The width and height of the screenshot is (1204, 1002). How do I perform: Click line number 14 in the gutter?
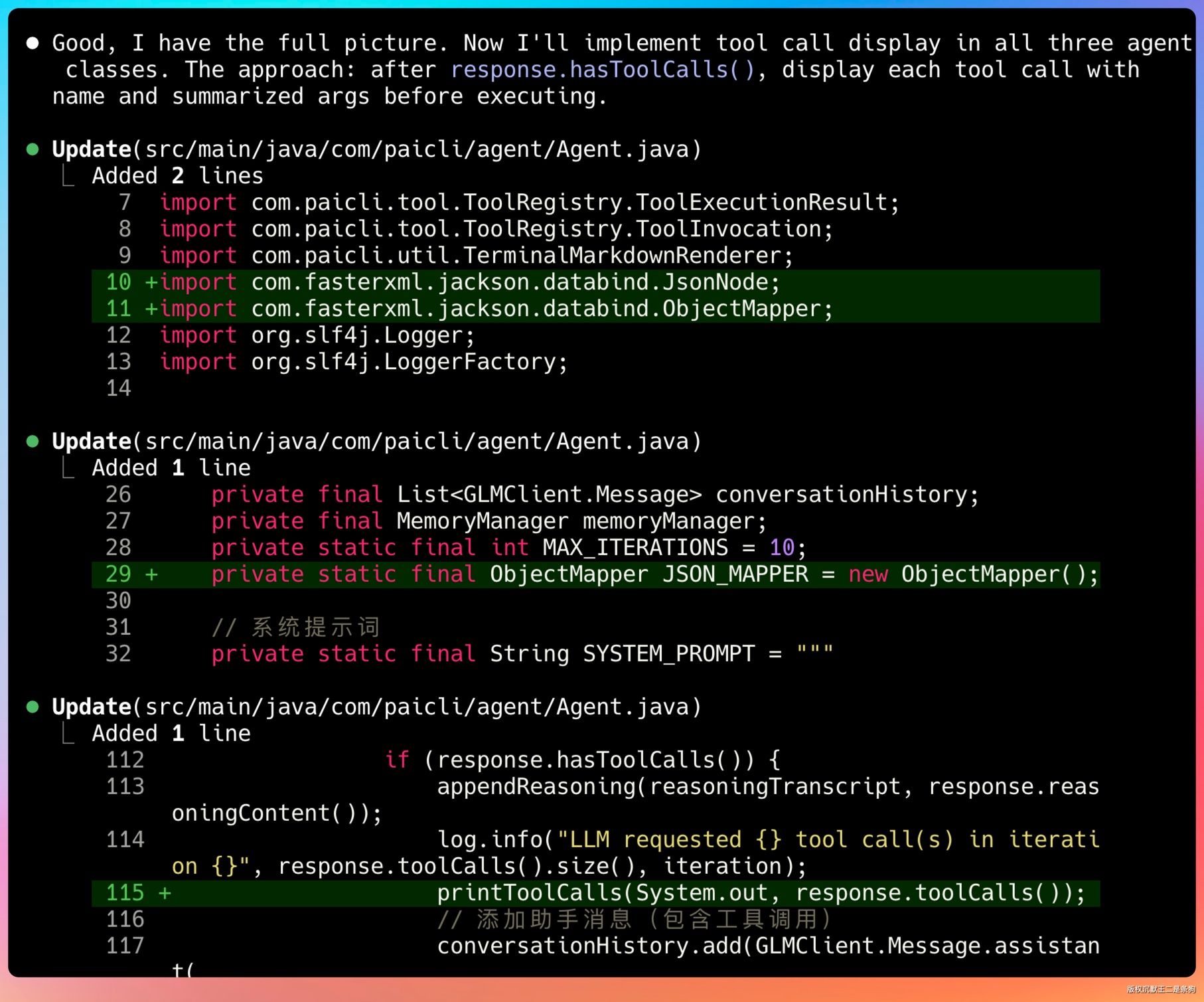tap(118, 388)
